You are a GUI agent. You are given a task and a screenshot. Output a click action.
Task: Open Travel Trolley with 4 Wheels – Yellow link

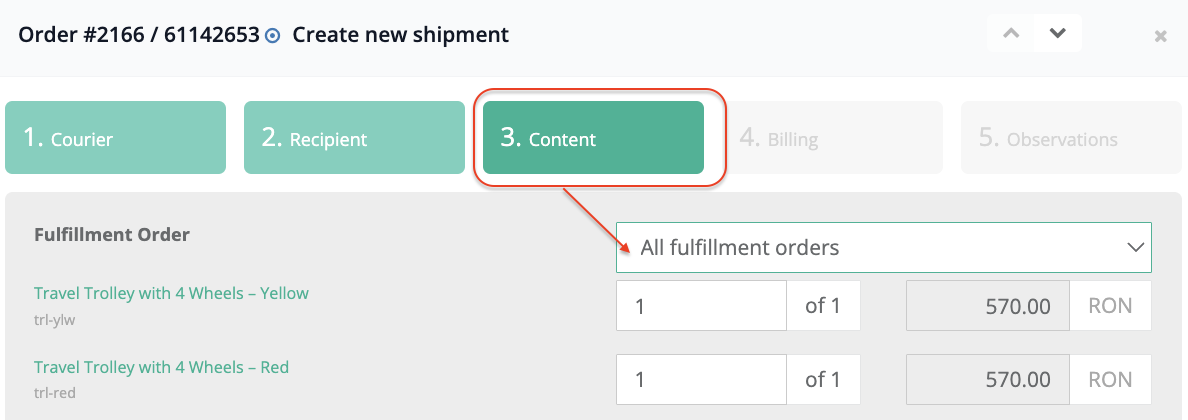[171, 293]
